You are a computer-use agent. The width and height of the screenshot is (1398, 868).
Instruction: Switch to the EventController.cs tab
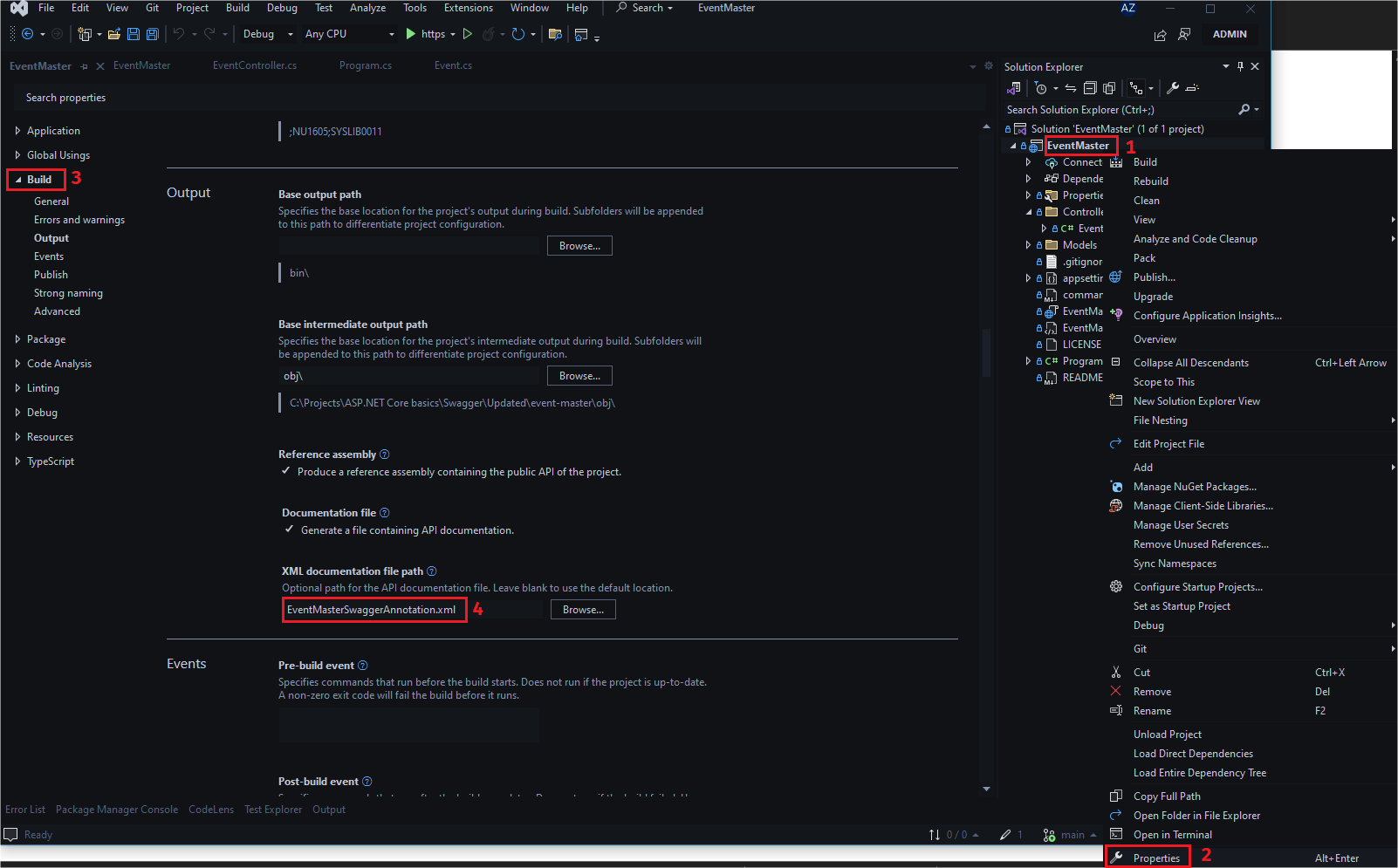255,65
